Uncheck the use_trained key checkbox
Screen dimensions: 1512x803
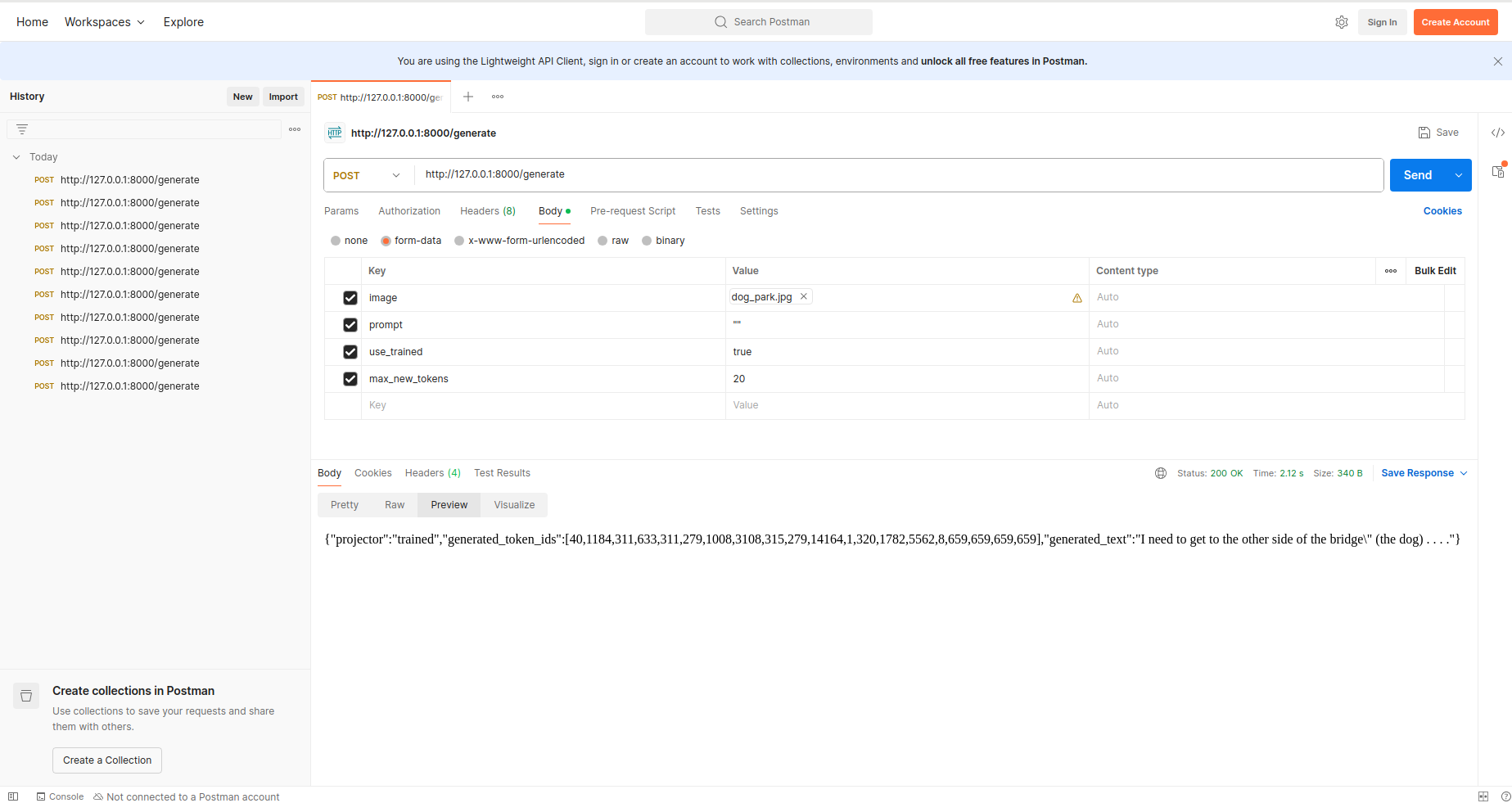pyautogui.click(x=350, y=352)
